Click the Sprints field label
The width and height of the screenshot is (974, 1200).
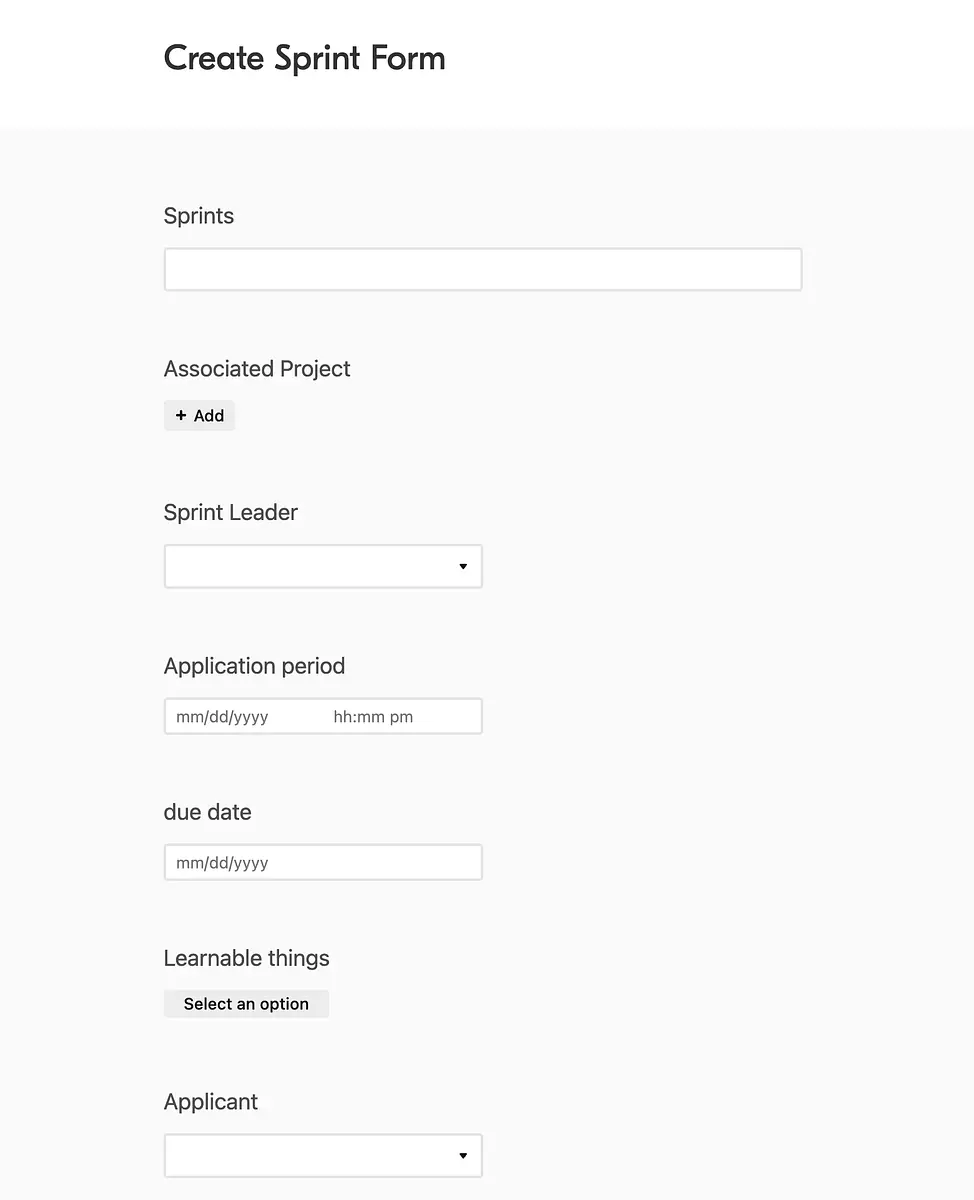pyautogui.click(x=199, y=216)
